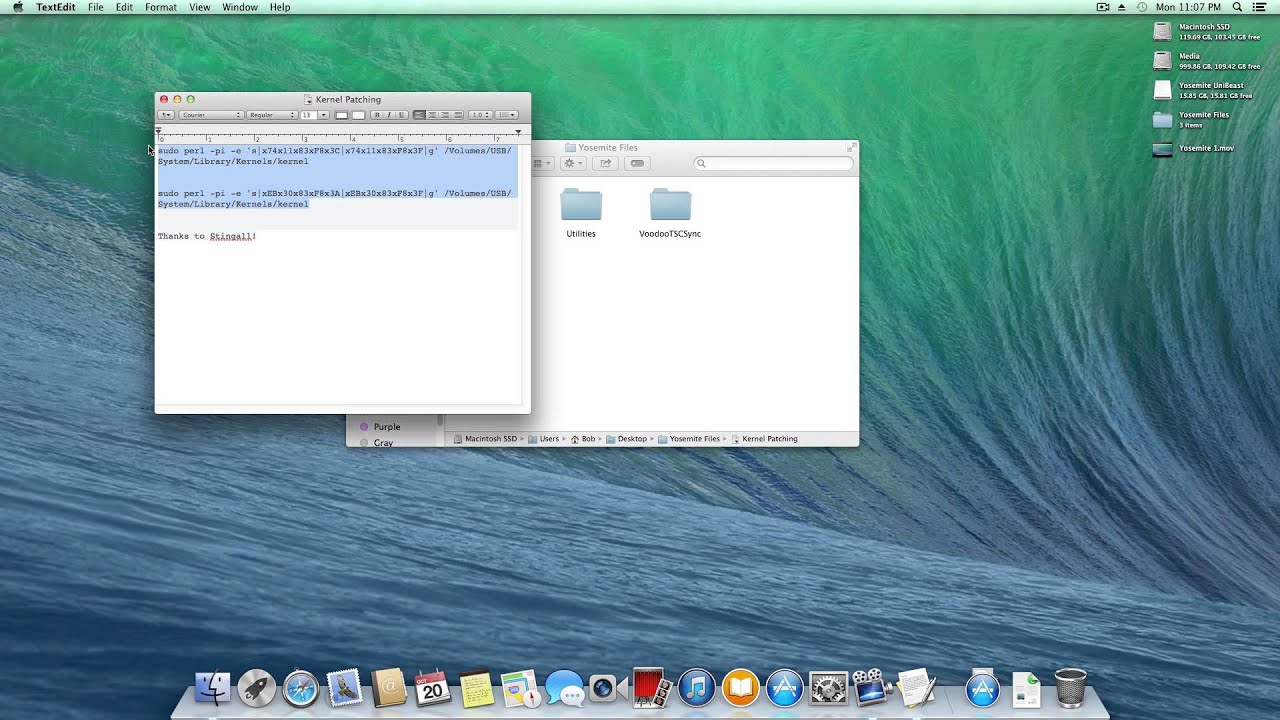Open the Regular typeface dropdown

272,115
